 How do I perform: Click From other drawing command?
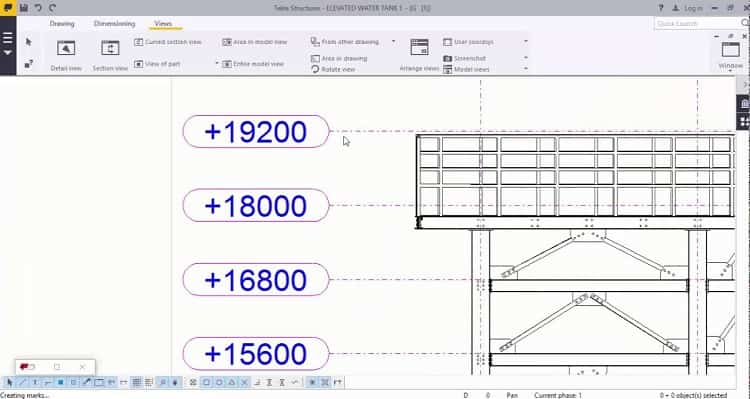click(345, 42)
